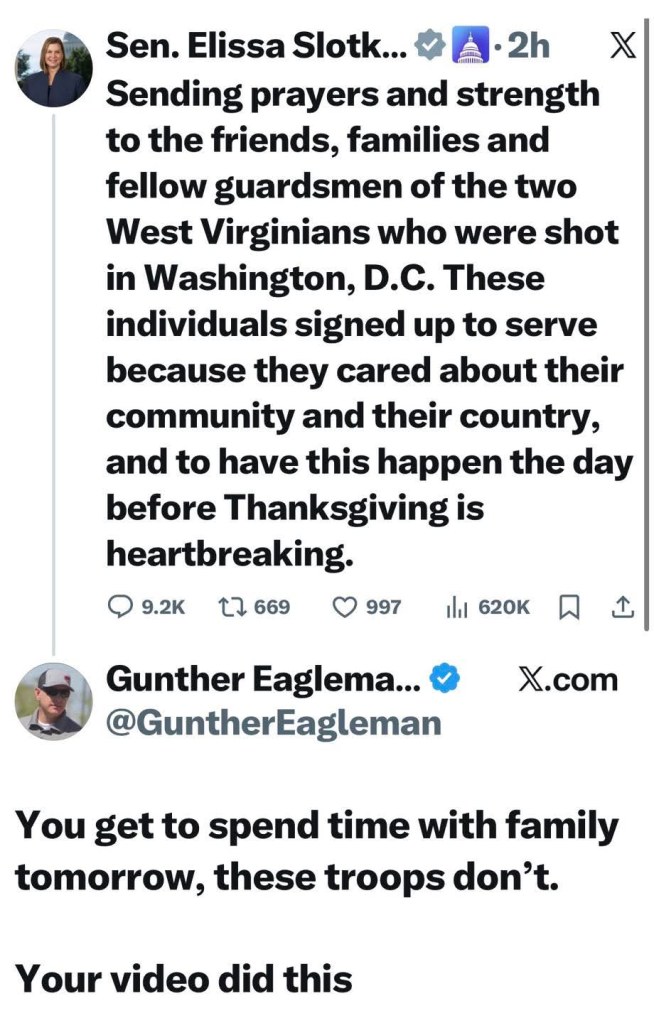Click the Capitol government badge icon
This screenshot has height=1023, width=654.
pyautogui.click(x=466, y=46)
